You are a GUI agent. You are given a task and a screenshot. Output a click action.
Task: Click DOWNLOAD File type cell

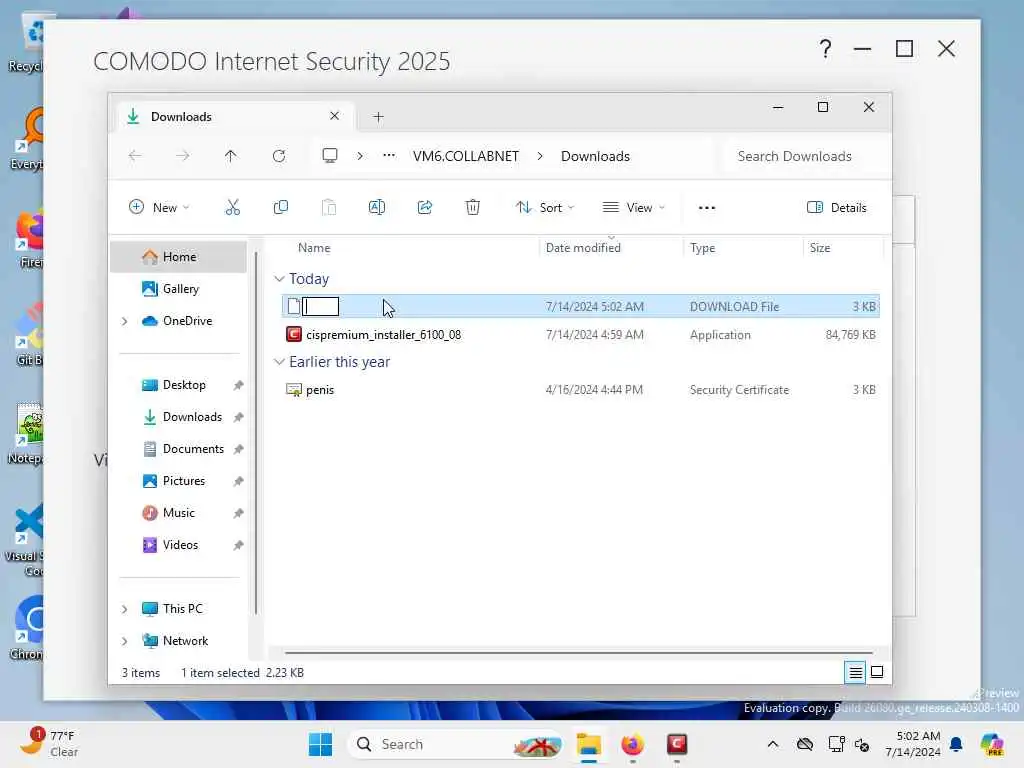click(x=734, y=306)
